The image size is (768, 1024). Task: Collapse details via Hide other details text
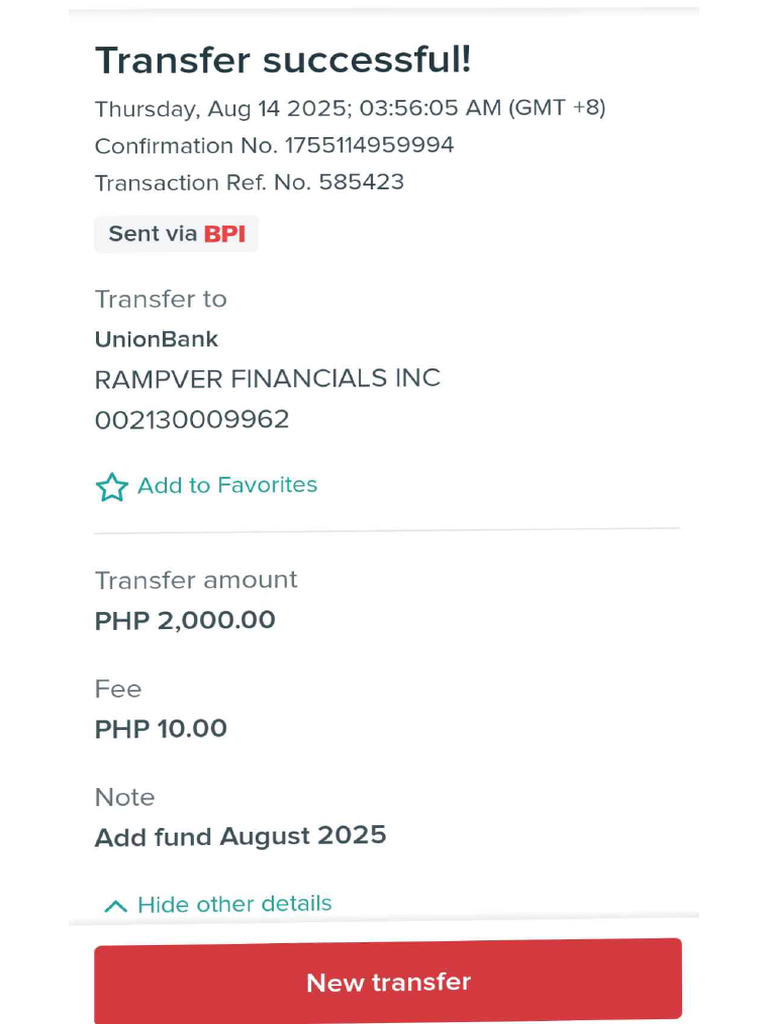pyautogui.click(x=234, y=904)
